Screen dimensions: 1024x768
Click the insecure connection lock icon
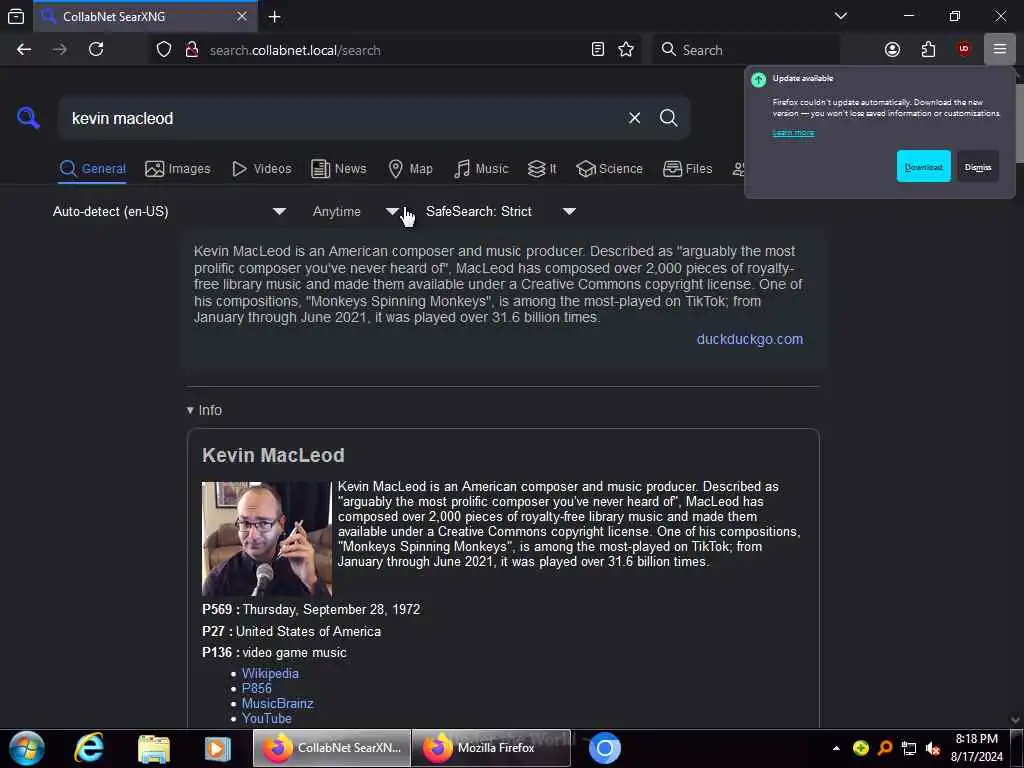[x=191, y=50]
